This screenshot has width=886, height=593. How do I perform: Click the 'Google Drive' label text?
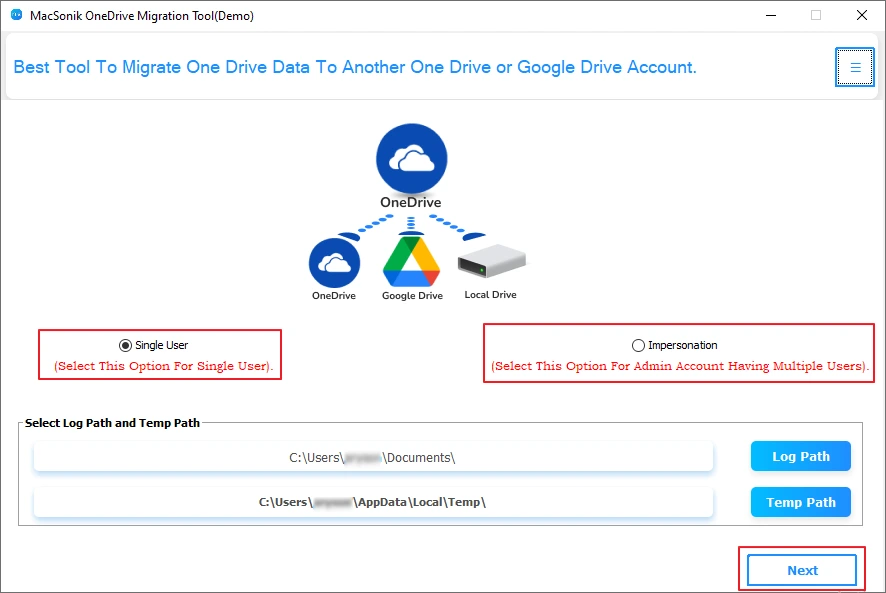[412, 296]
